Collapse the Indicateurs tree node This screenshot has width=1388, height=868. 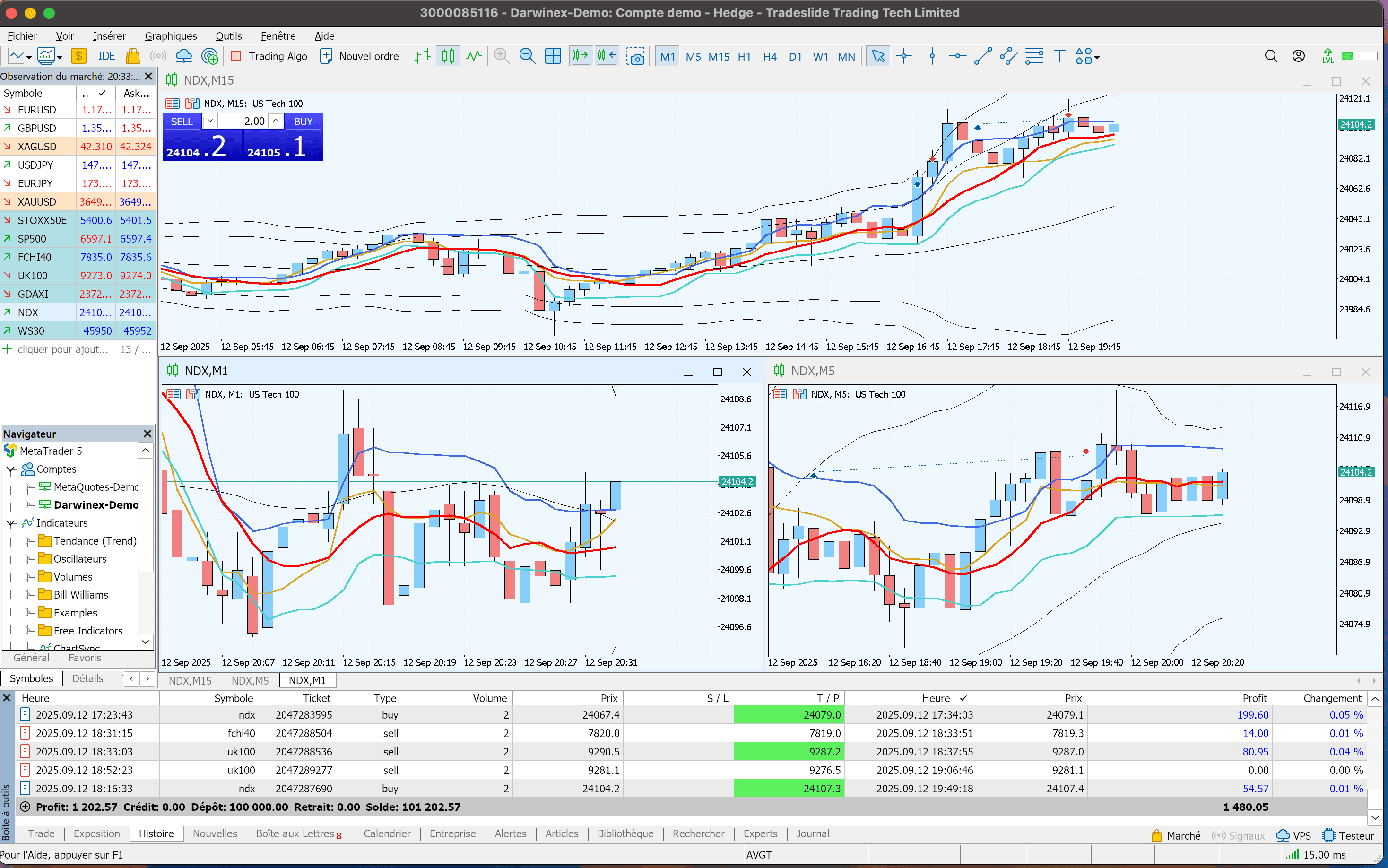10,523
